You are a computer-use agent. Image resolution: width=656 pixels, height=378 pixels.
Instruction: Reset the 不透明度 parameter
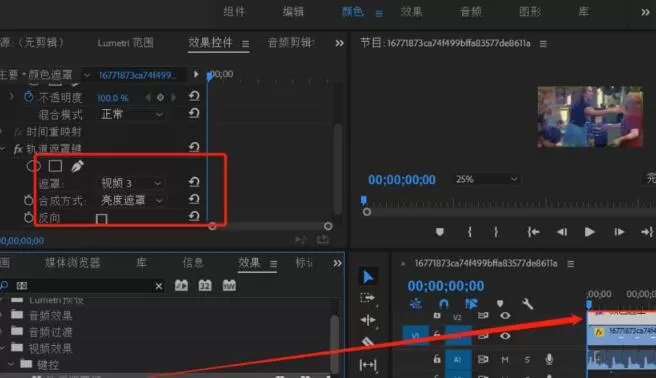click(x=194, y=96)
